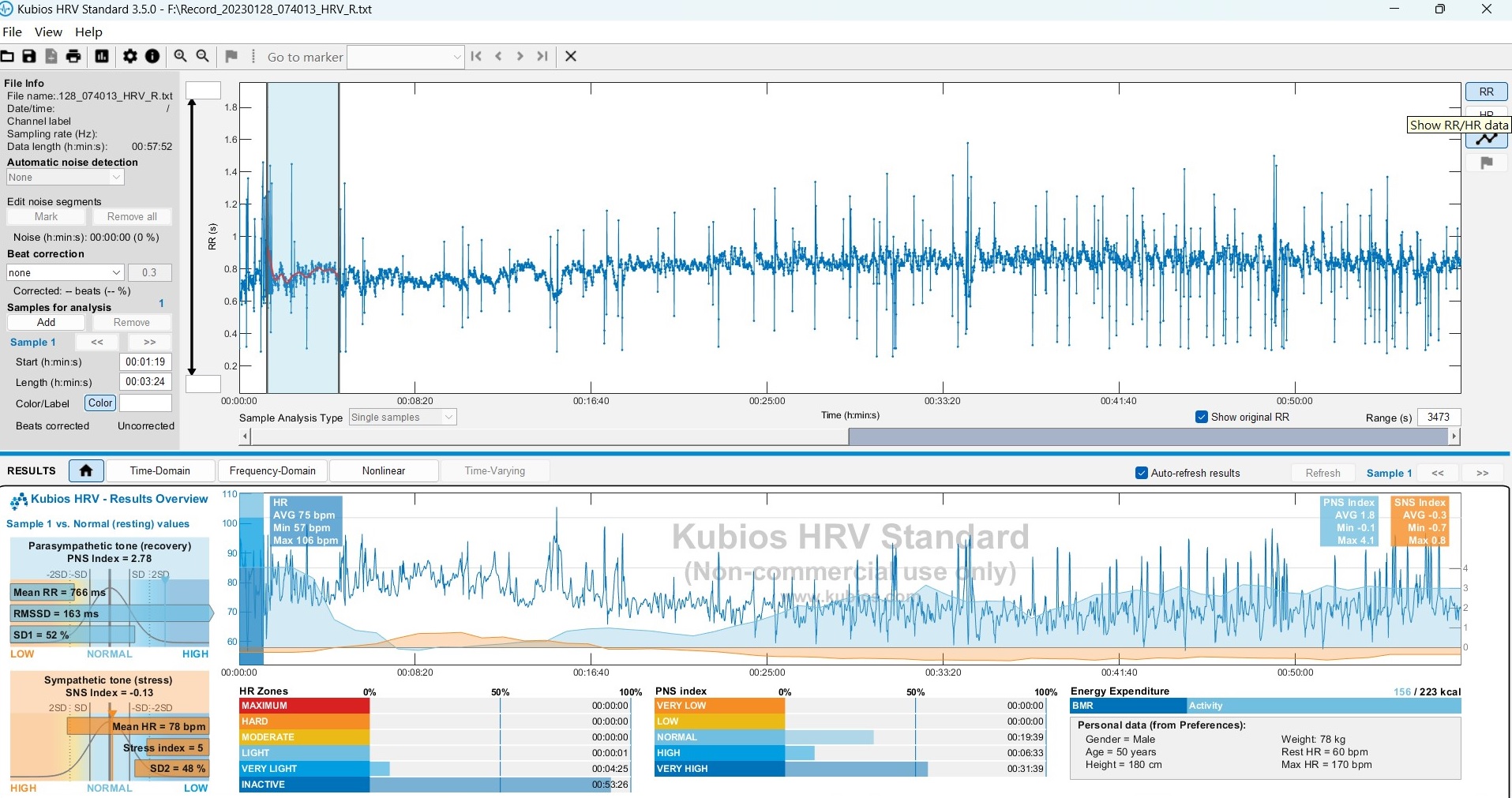Screen dimensions: 1512x798
Task: Open the View menu
Action: point(48,32)
